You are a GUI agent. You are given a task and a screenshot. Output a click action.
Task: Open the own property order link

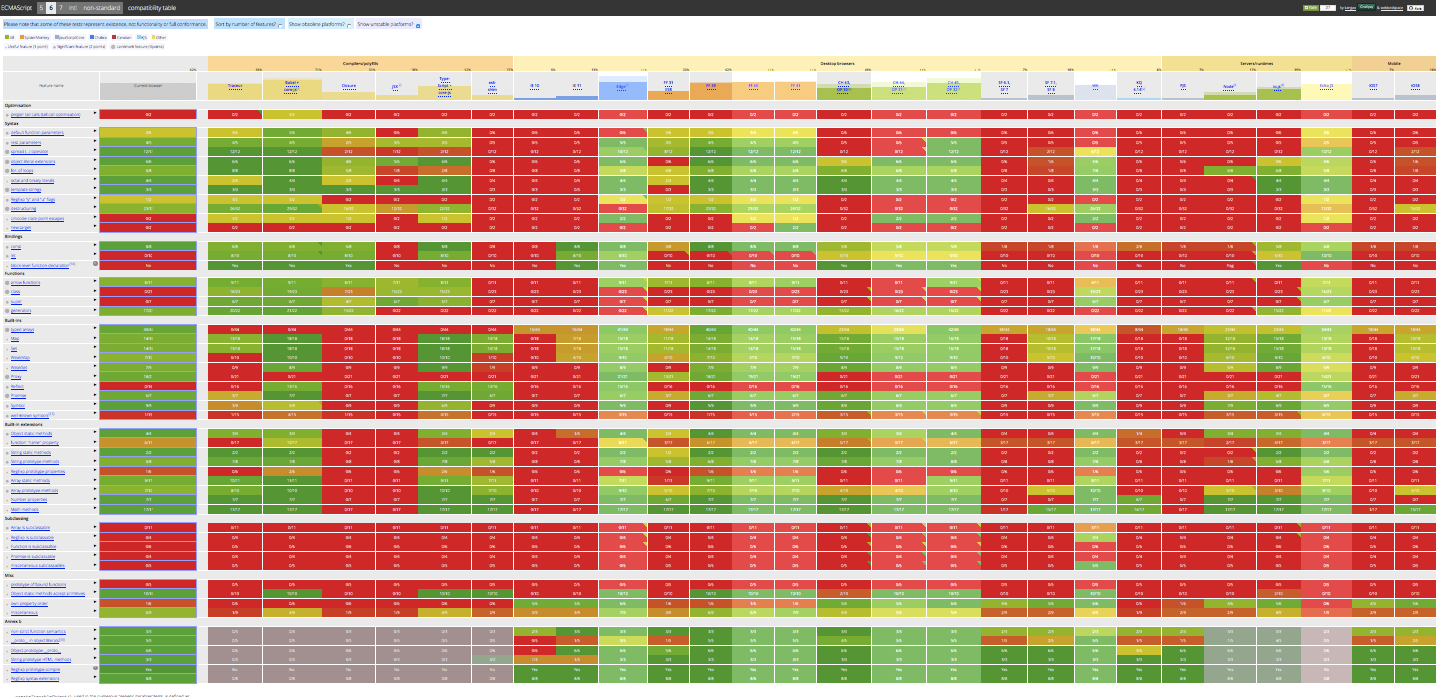pyautogui.click(x=29, y=603)
